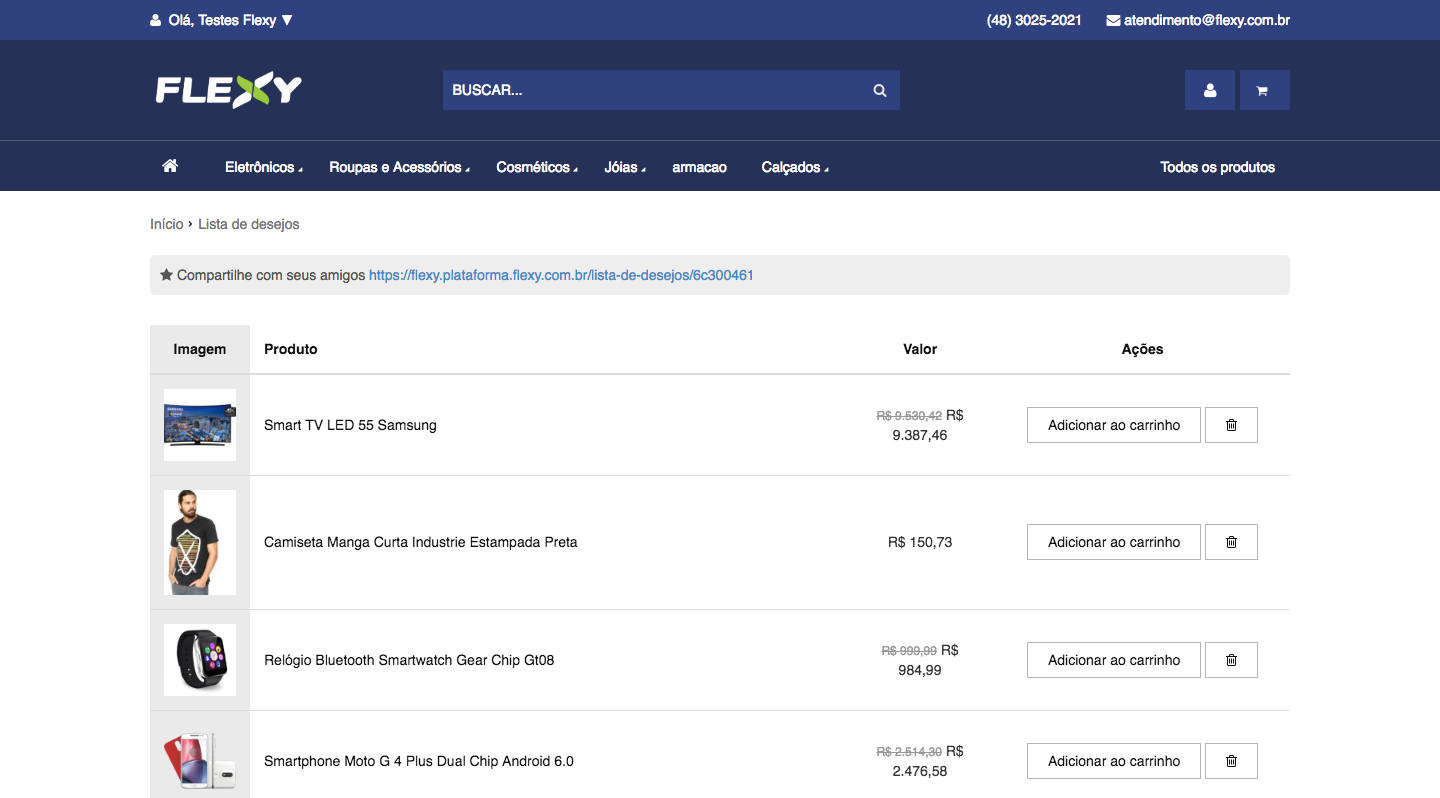
Task: Remove Smartphone Moto G 4 Plus with trash icon
Action: click(1231, 761)
